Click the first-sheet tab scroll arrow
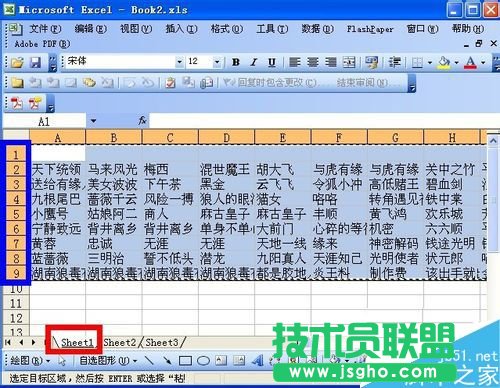The height and width of the screenshot is (388, 500). (x=9, y=342)
